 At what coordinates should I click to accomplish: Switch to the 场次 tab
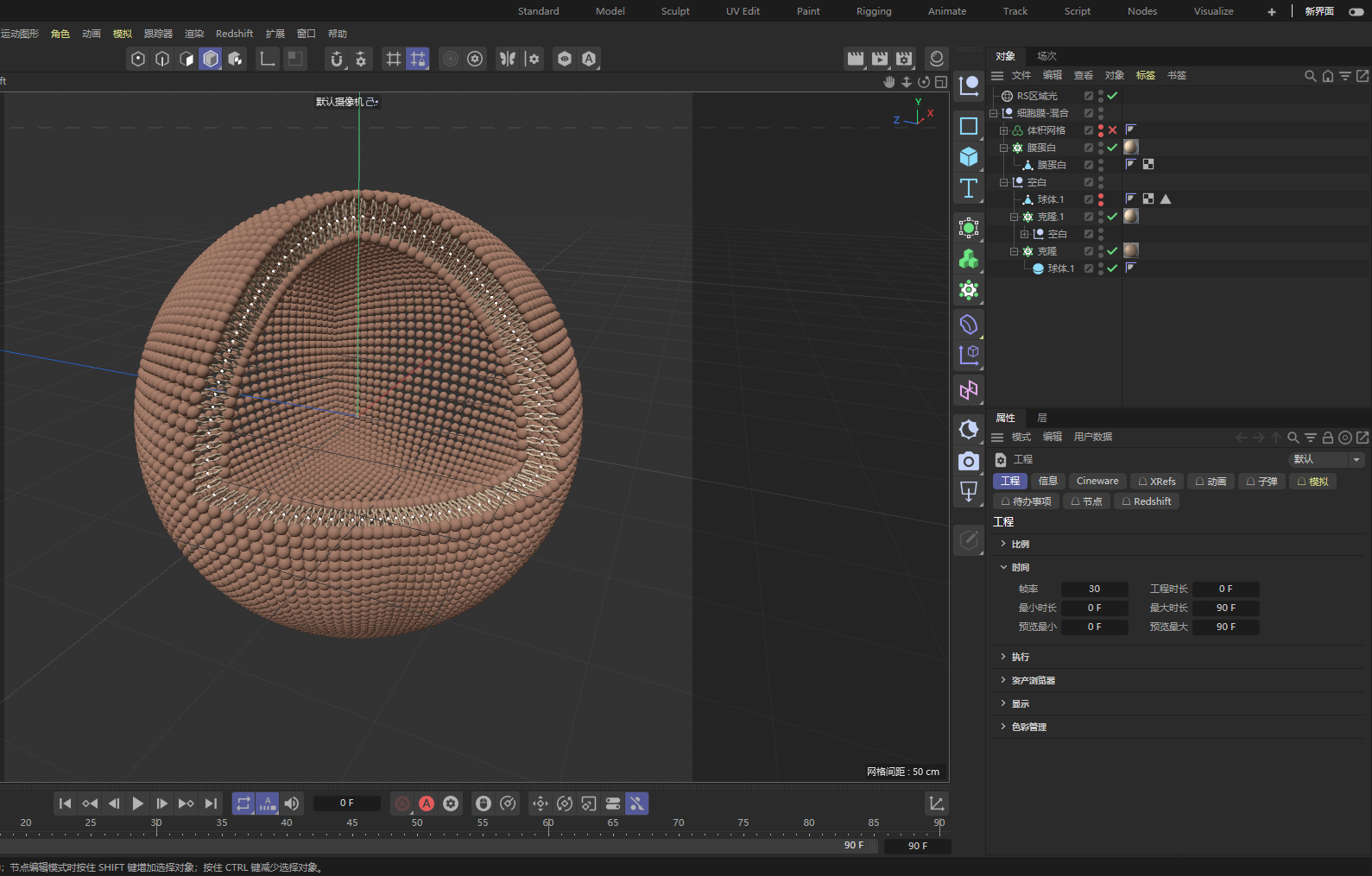[1046, 56]
